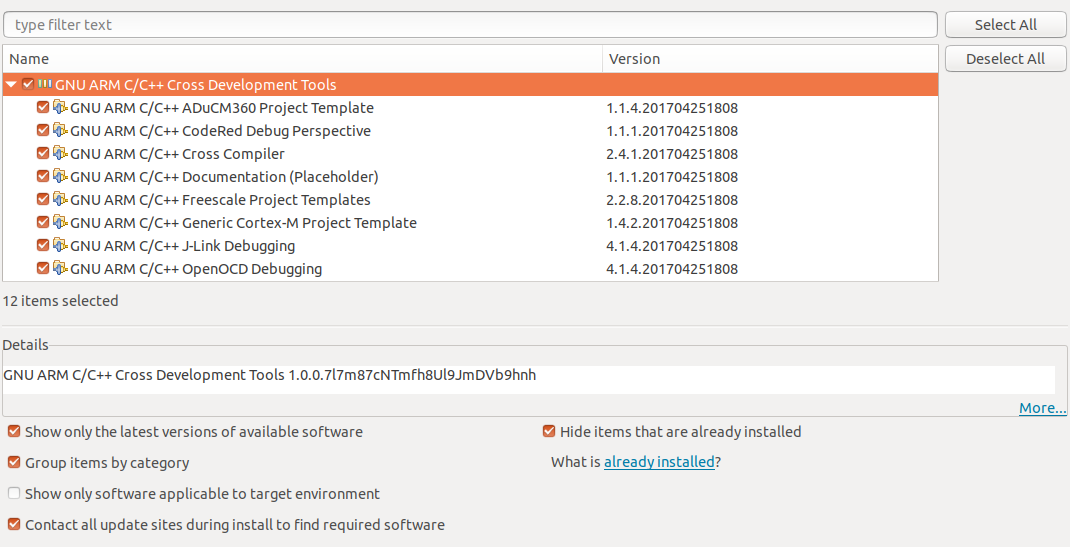Uncheck Documentation (Placeholder) checkbox
This screenshot has width=1070, height=547.
tap(43, 176)
